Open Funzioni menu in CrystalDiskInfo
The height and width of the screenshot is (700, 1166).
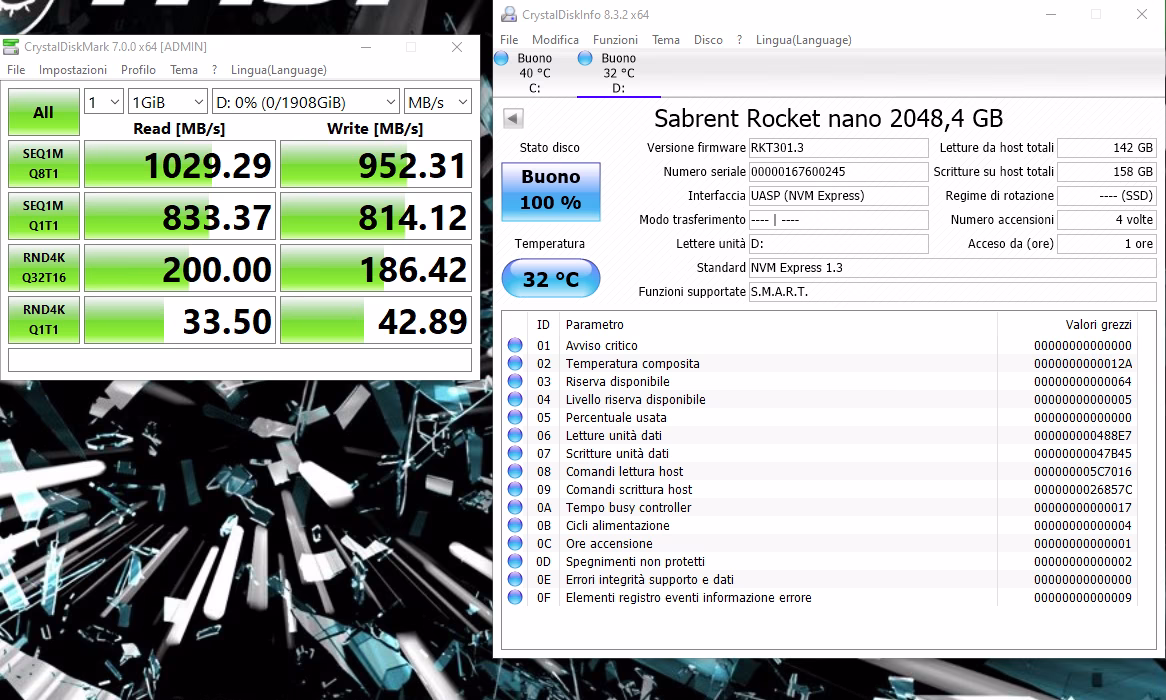click(x=615, y=40)
